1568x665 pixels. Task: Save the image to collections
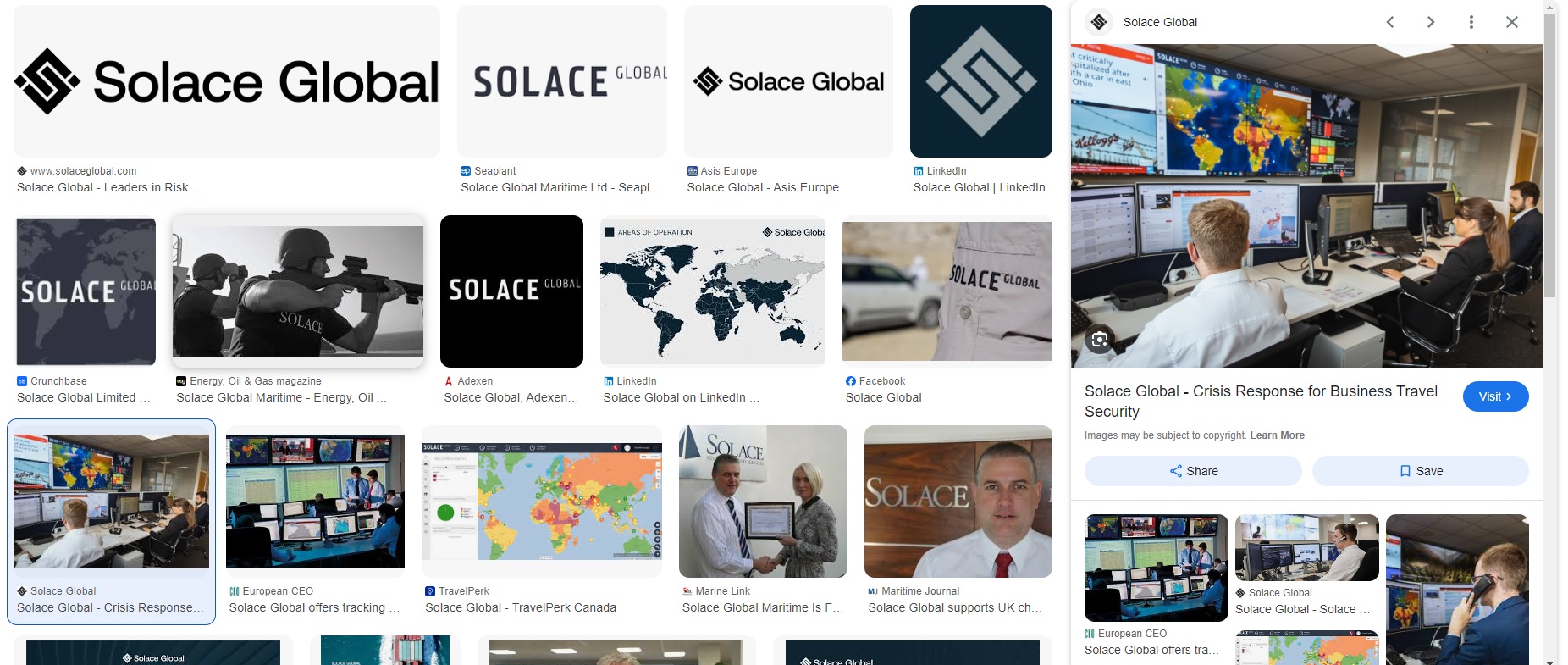[x=1420, y=471]
